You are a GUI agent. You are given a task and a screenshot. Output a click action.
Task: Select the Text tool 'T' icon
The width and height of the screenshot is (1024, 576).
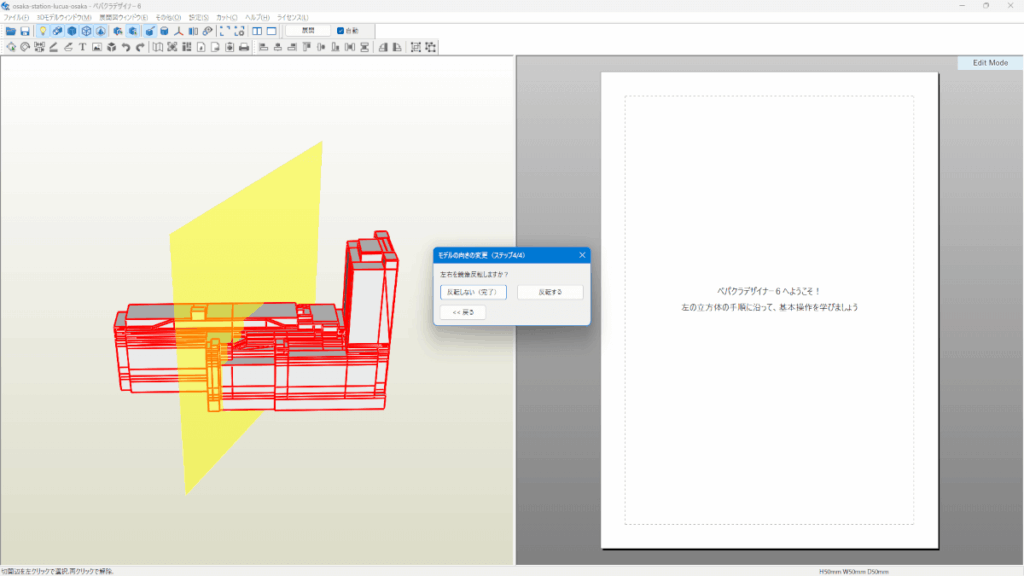pyautogui.click(x=82, y=47)
